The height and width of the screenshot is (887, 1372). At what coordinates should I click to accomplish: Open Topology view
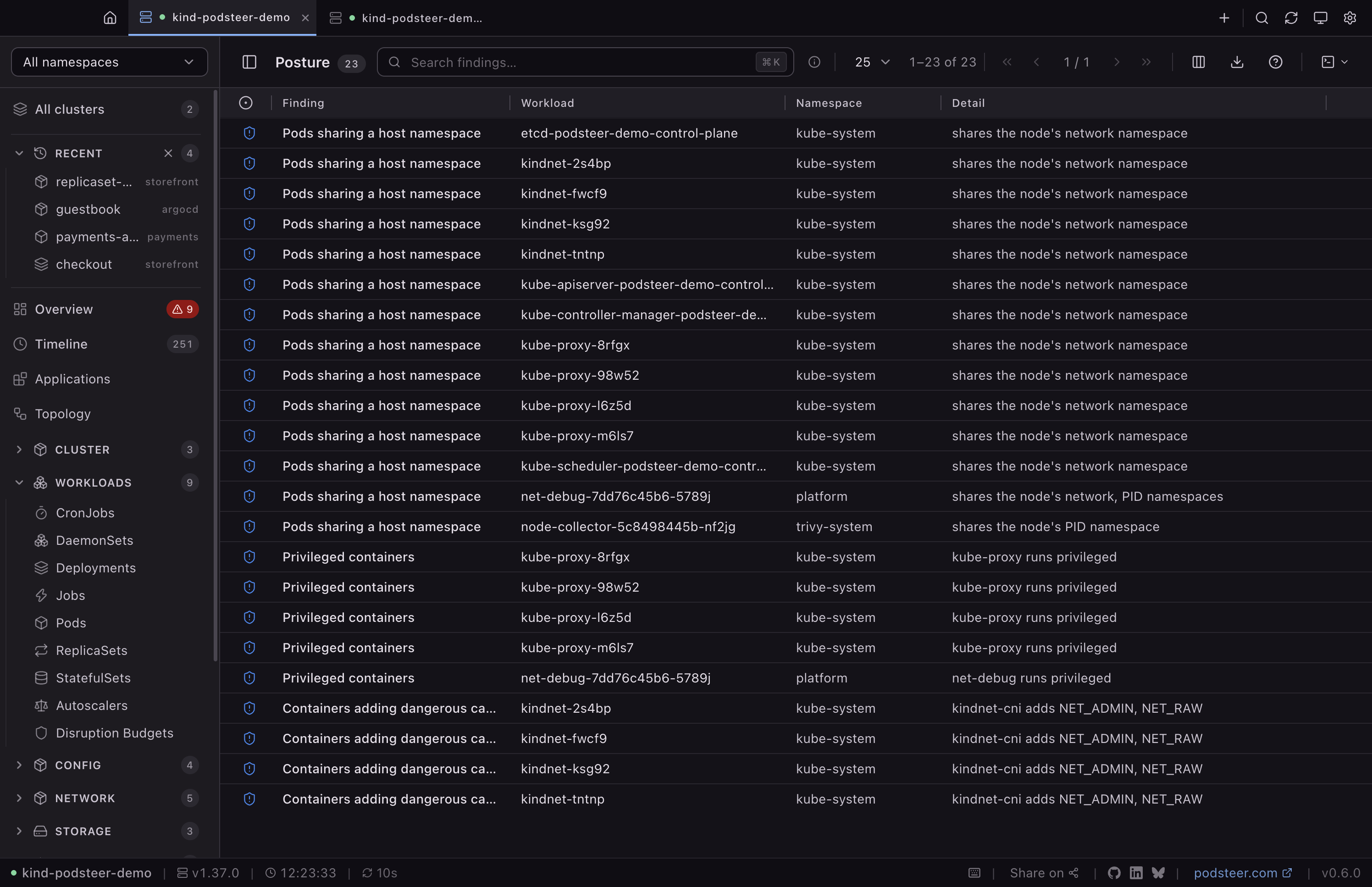[x=106, y=414]
